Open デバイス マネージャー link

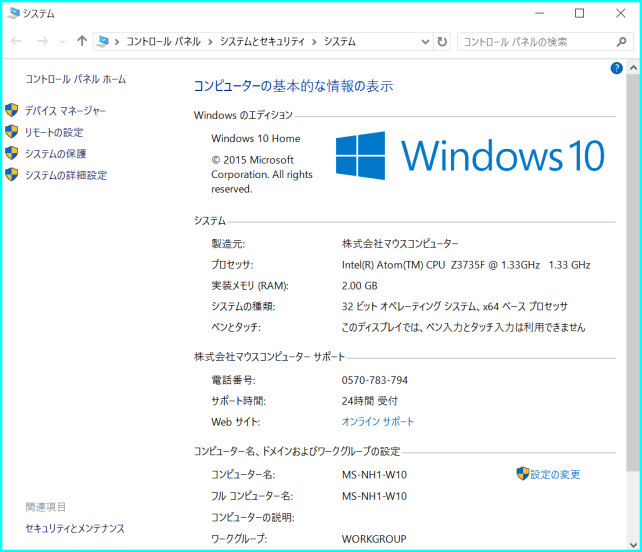click(x=66, y=111)
